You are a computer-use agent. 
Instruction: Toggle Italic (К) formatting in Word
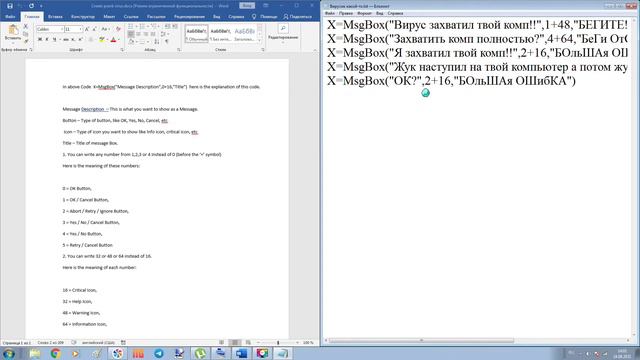47,39
